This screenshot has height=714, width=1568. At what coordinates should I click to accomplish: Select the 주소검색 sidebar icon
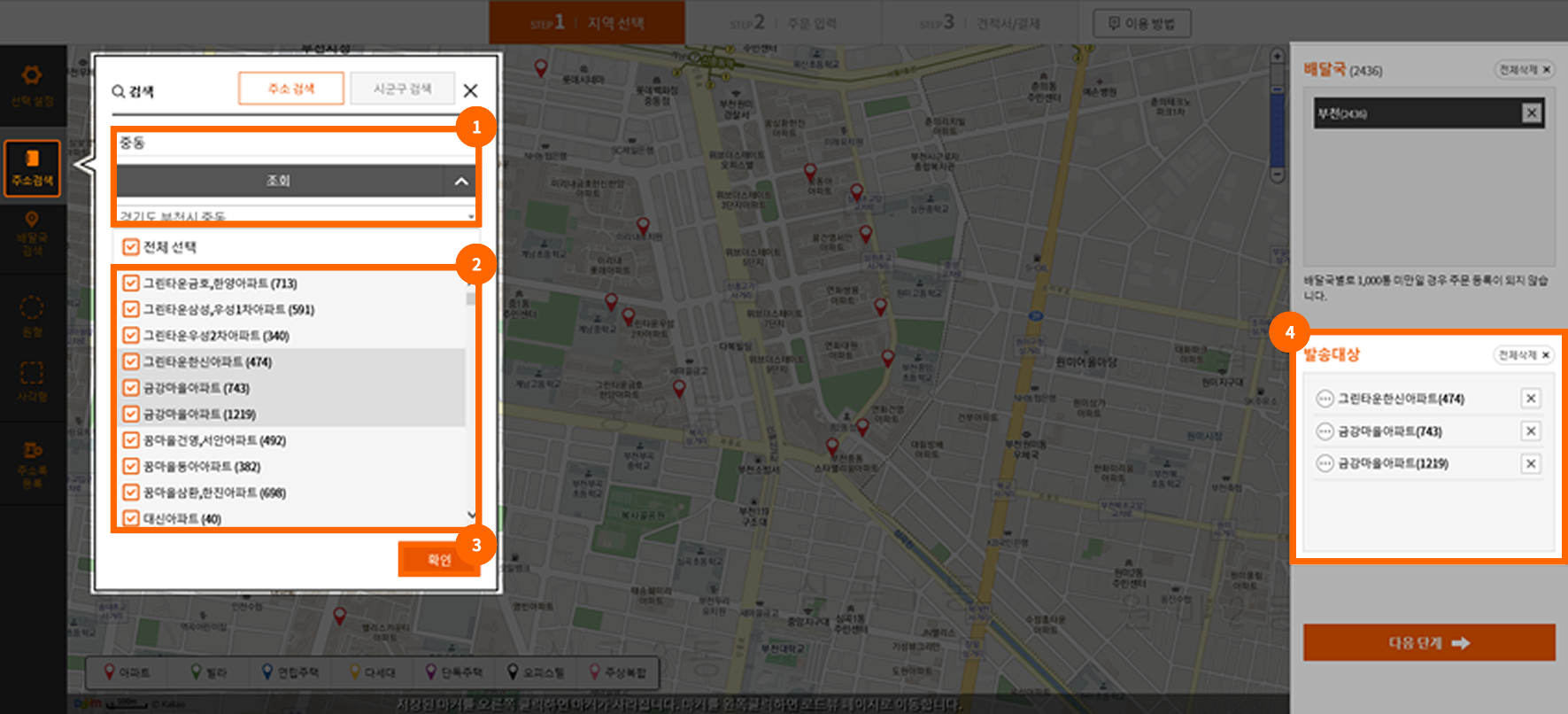[x=32, y=167]
